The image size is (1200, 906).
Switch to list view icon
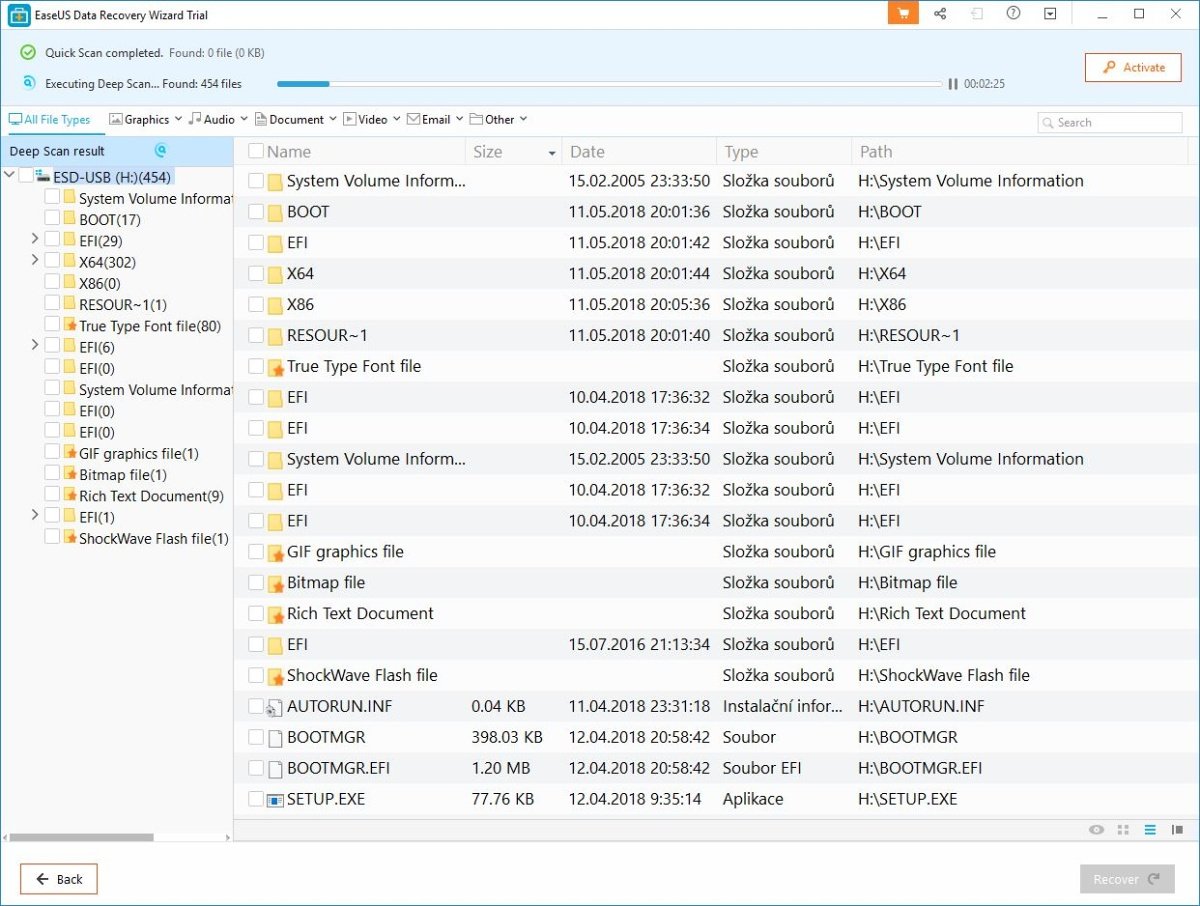click(1150, 830)
